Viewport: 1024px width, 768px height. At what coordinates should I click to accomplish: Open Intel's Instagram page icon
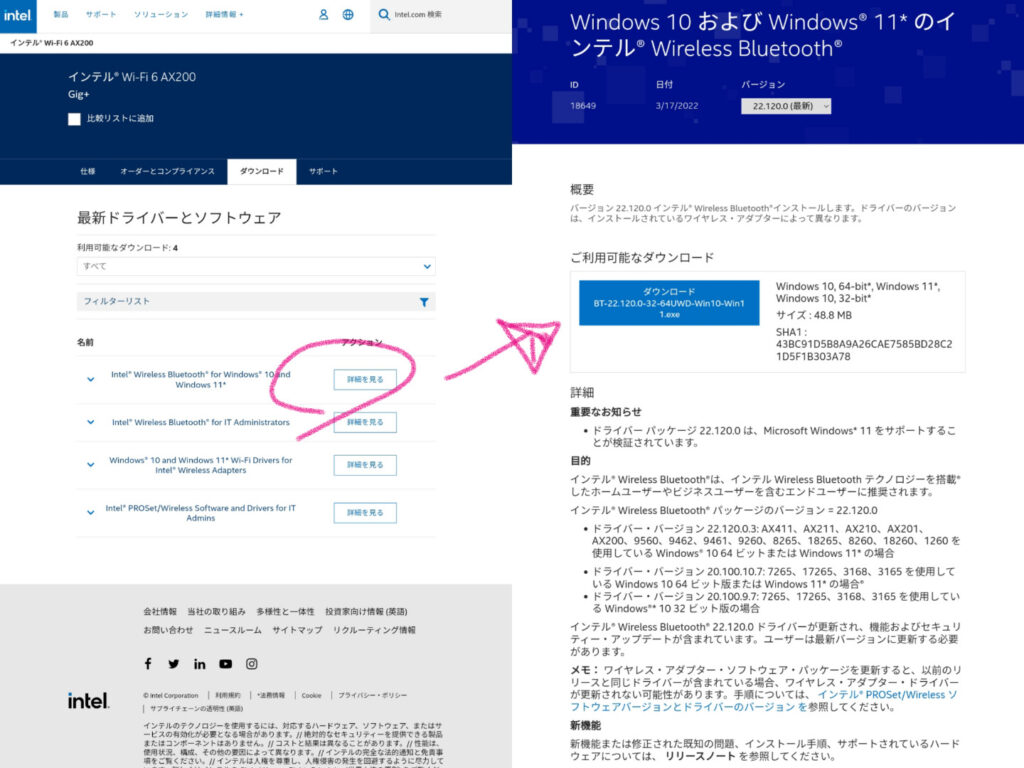(251, 664)
